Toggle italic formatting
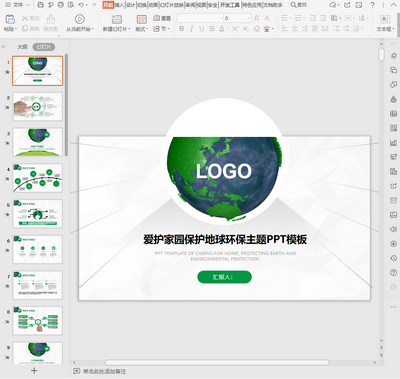This screenshot has height=379, width=400. [x=191, y=29]
